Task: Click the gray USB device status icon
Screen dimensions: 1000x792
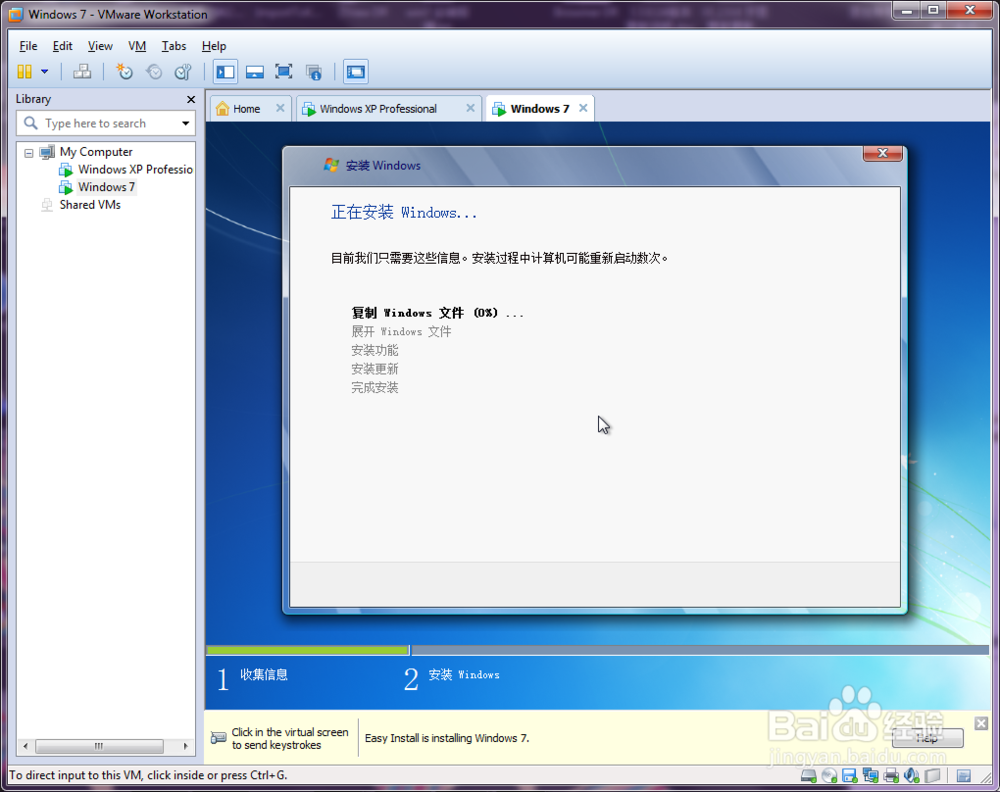Action: (932, 775)
